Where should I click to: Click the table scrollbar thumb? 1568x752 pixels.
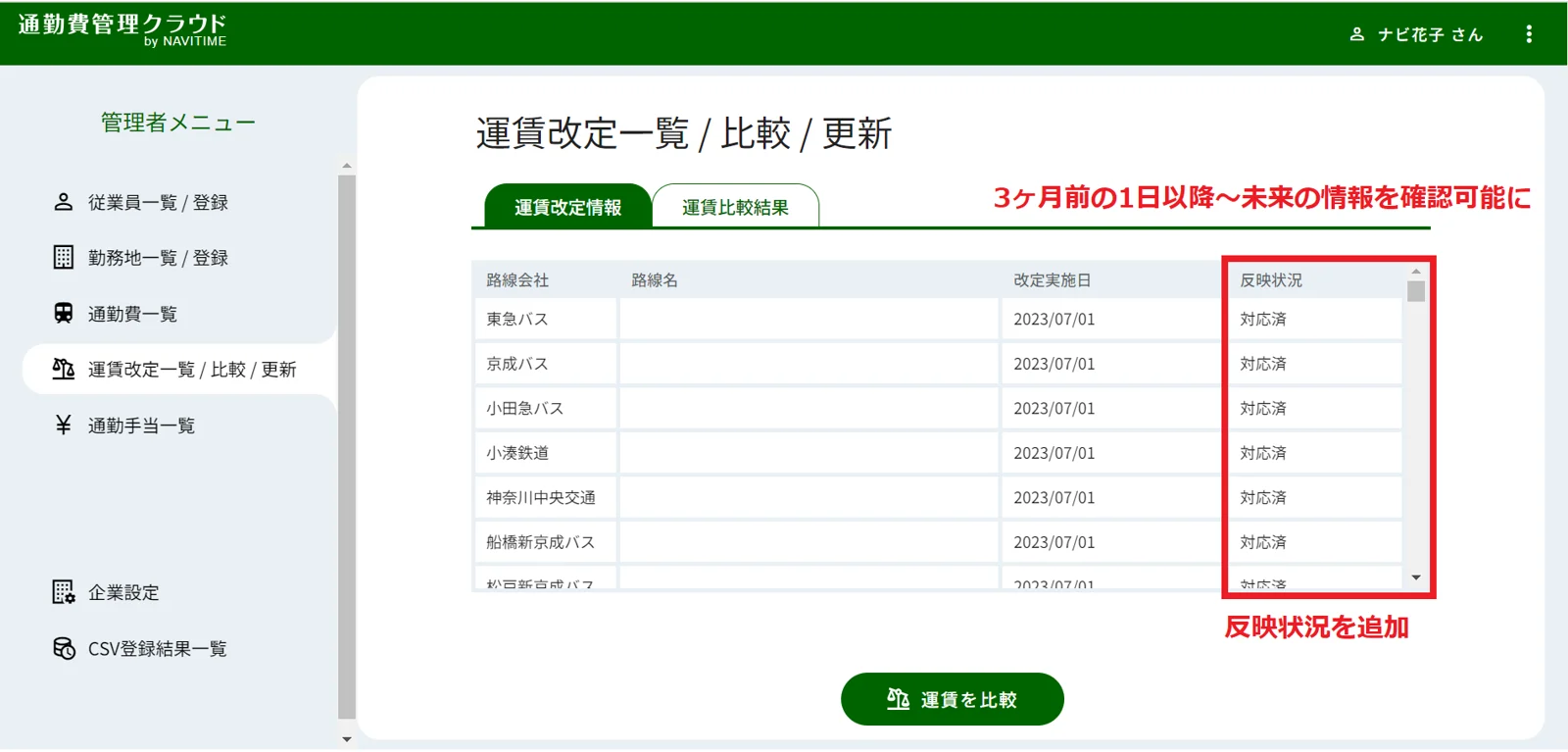click(1416, 291)
